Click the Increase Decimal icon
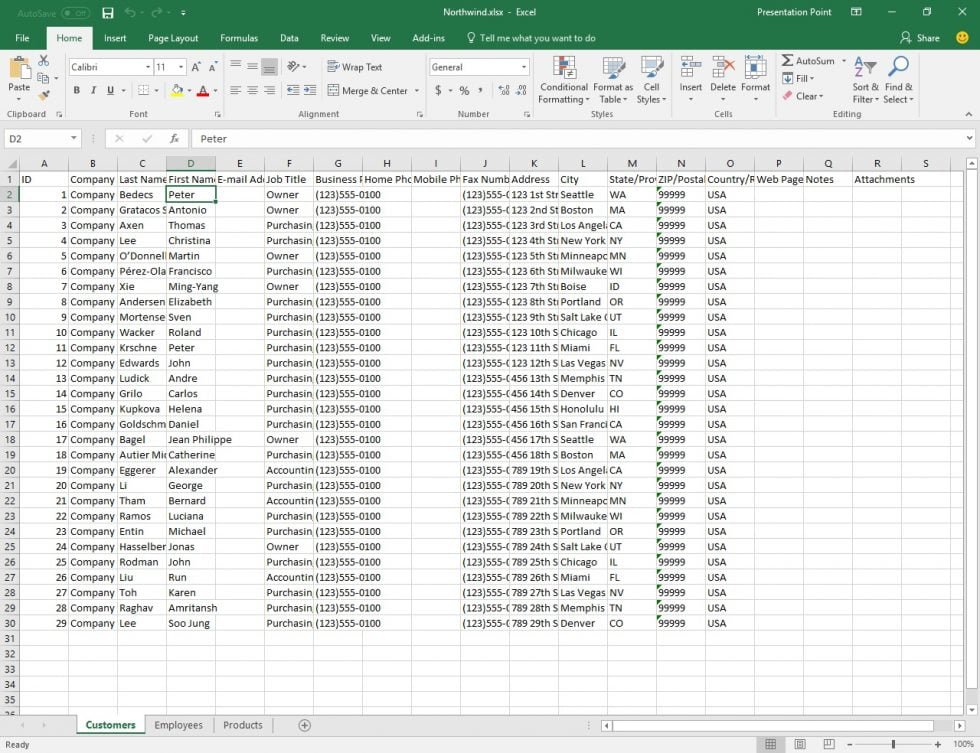The image size is (980, 753). (503, 88)
